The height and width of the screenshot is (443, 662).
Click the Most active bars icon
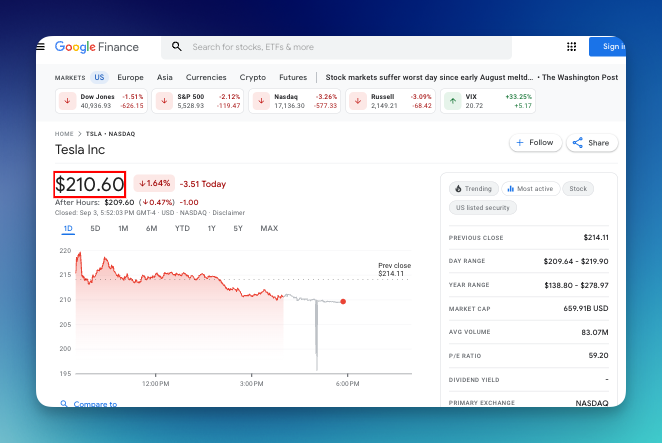tap(510, 189)
